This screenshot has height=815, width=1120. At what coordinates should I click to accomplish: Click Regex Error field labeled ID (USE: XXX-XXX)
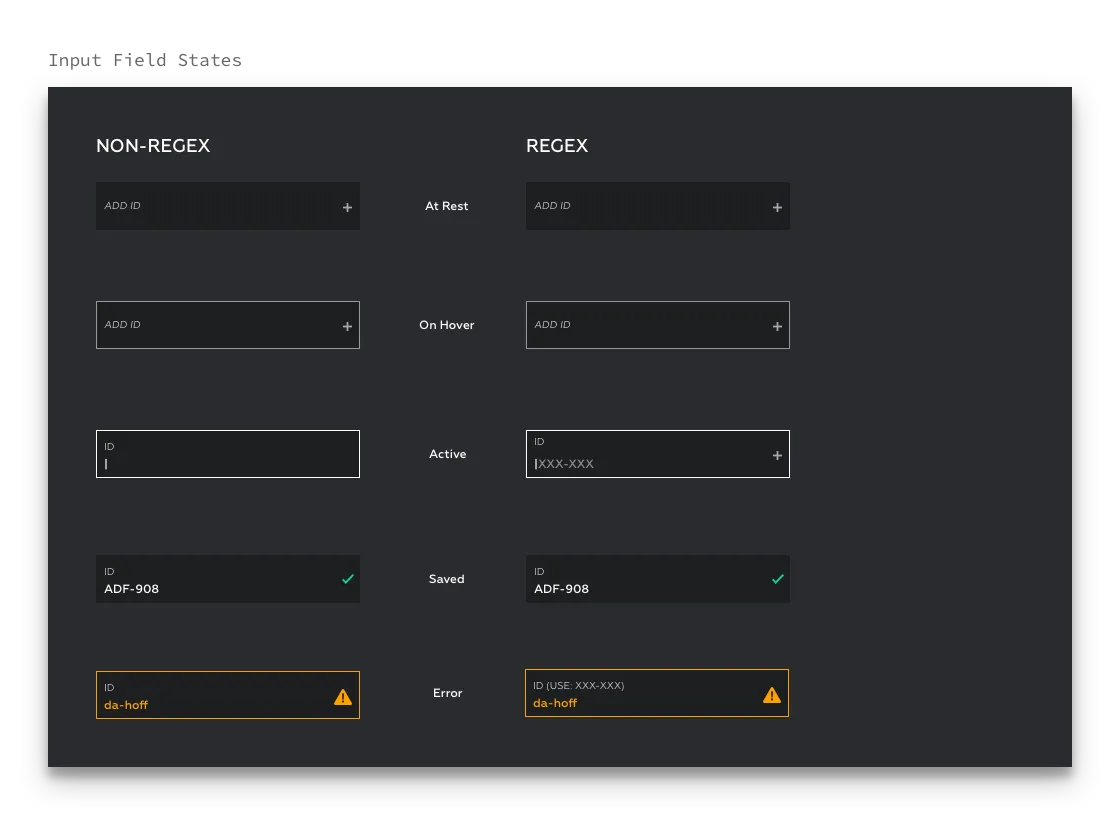[657, 693]
